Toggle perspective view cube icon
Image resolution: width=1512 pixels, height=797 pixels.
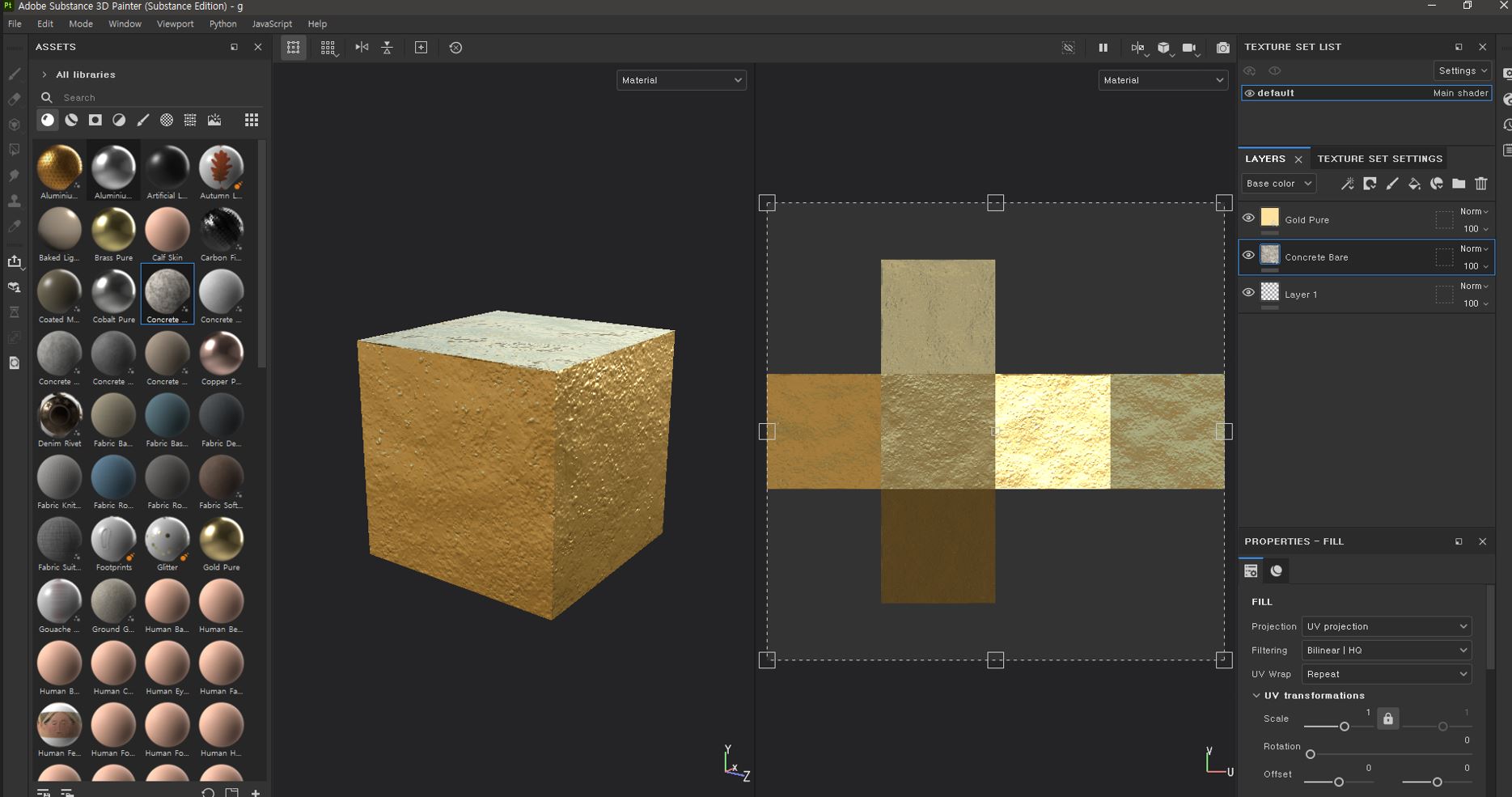(x=1163, y=48)
